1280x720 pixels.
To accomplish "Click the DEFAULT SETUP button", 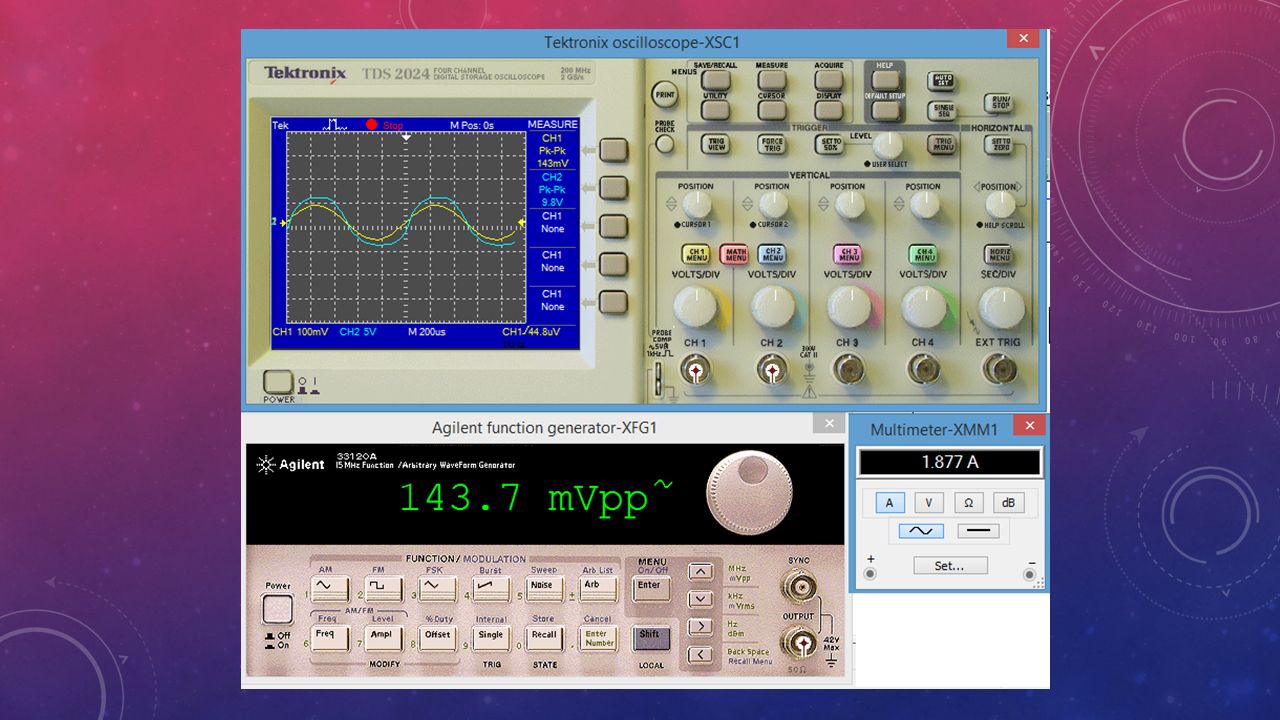I will pos(884,110).
